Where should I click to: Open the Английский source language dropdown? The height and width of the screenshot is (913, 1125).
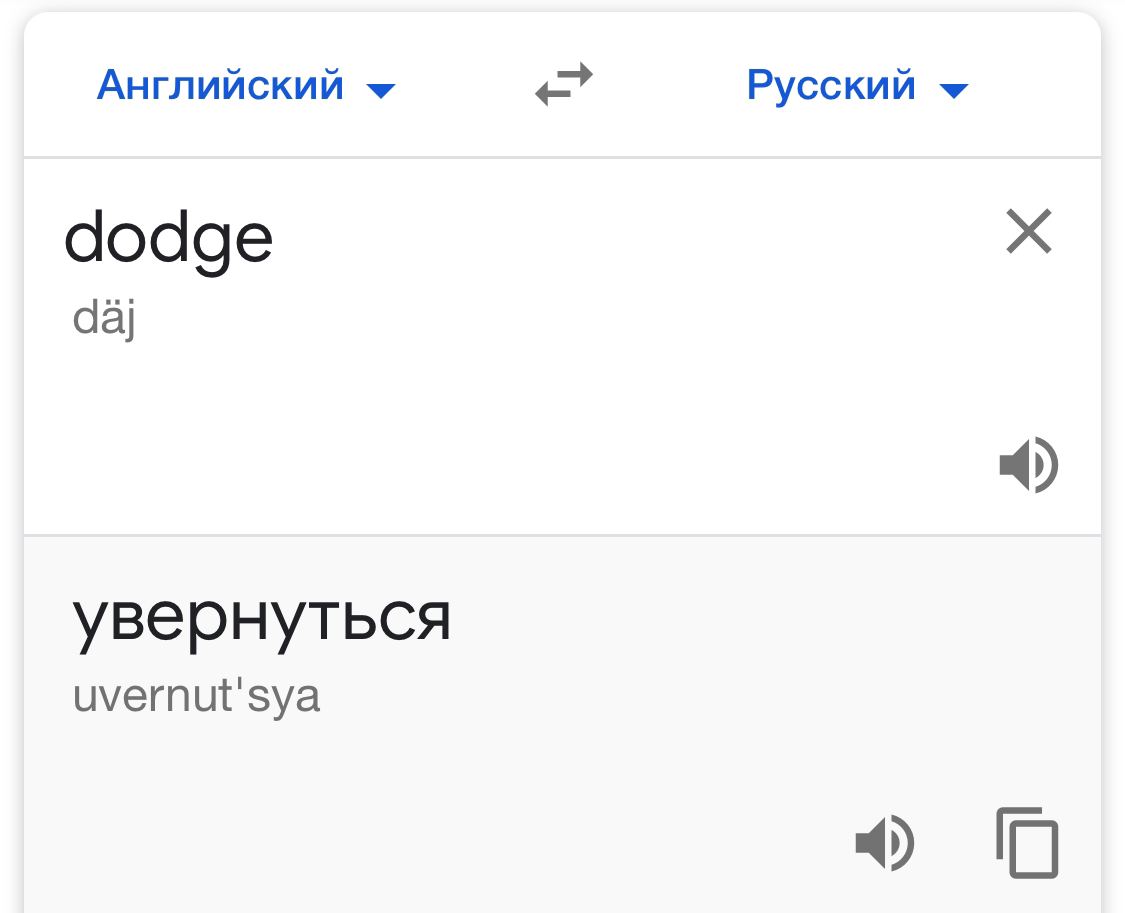pyautogui.click(x=221, y=86)
